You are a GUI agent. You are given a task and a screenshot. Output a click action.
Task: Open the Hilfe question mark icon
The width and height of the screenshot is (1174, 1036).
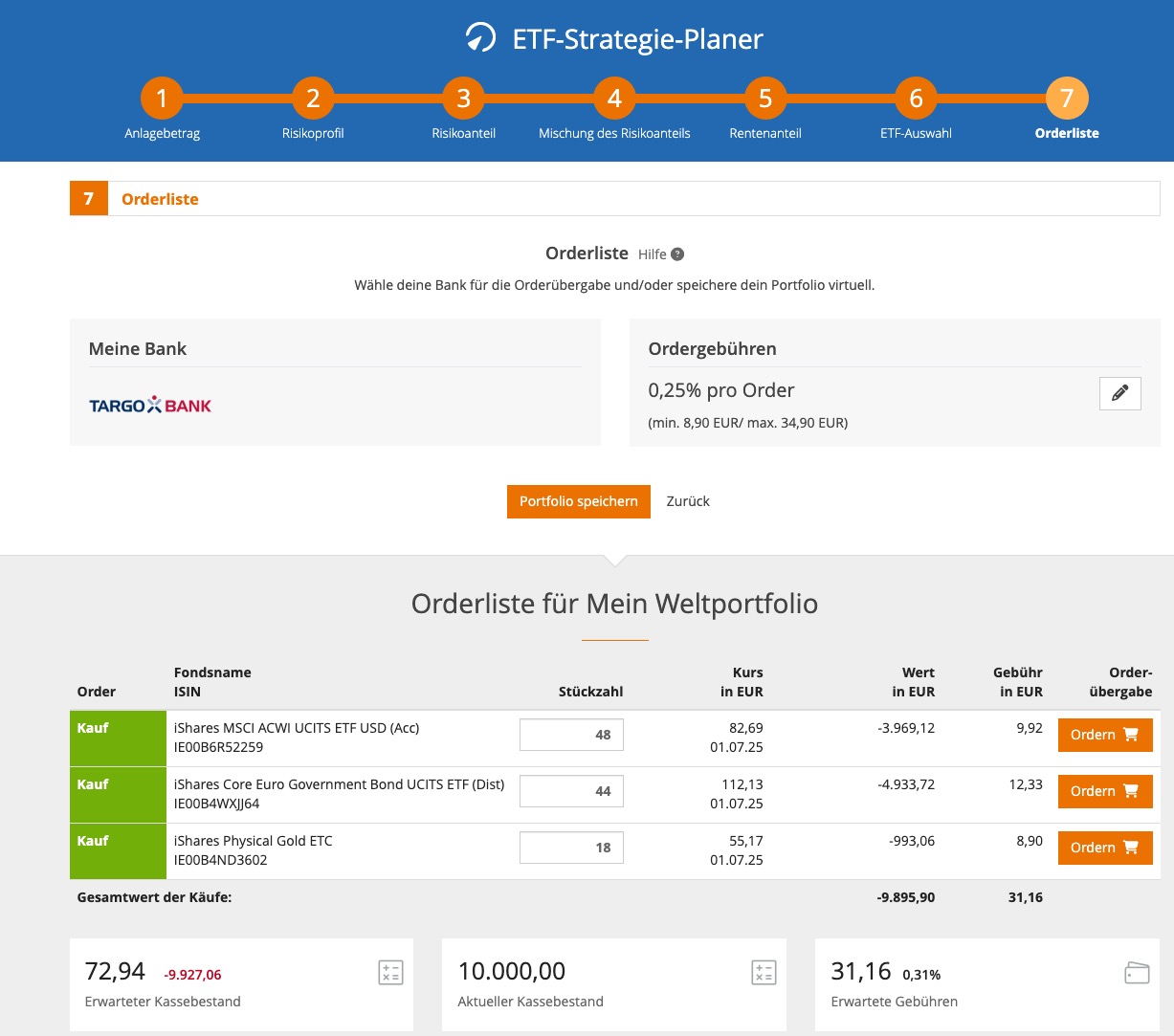tap(677, 254)
